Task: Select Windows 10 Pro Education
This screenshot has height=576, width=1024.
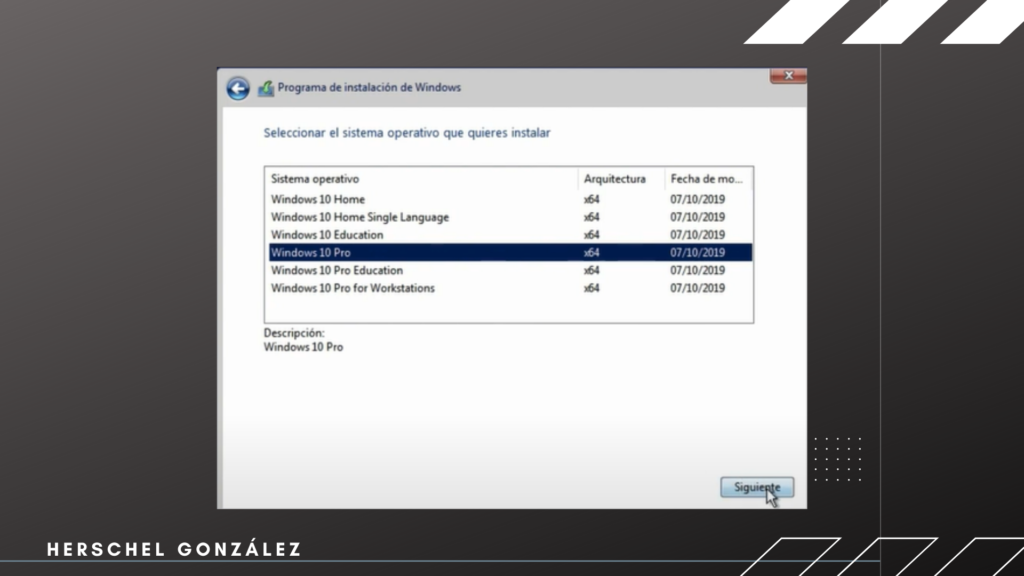Action: pos(510,270)
